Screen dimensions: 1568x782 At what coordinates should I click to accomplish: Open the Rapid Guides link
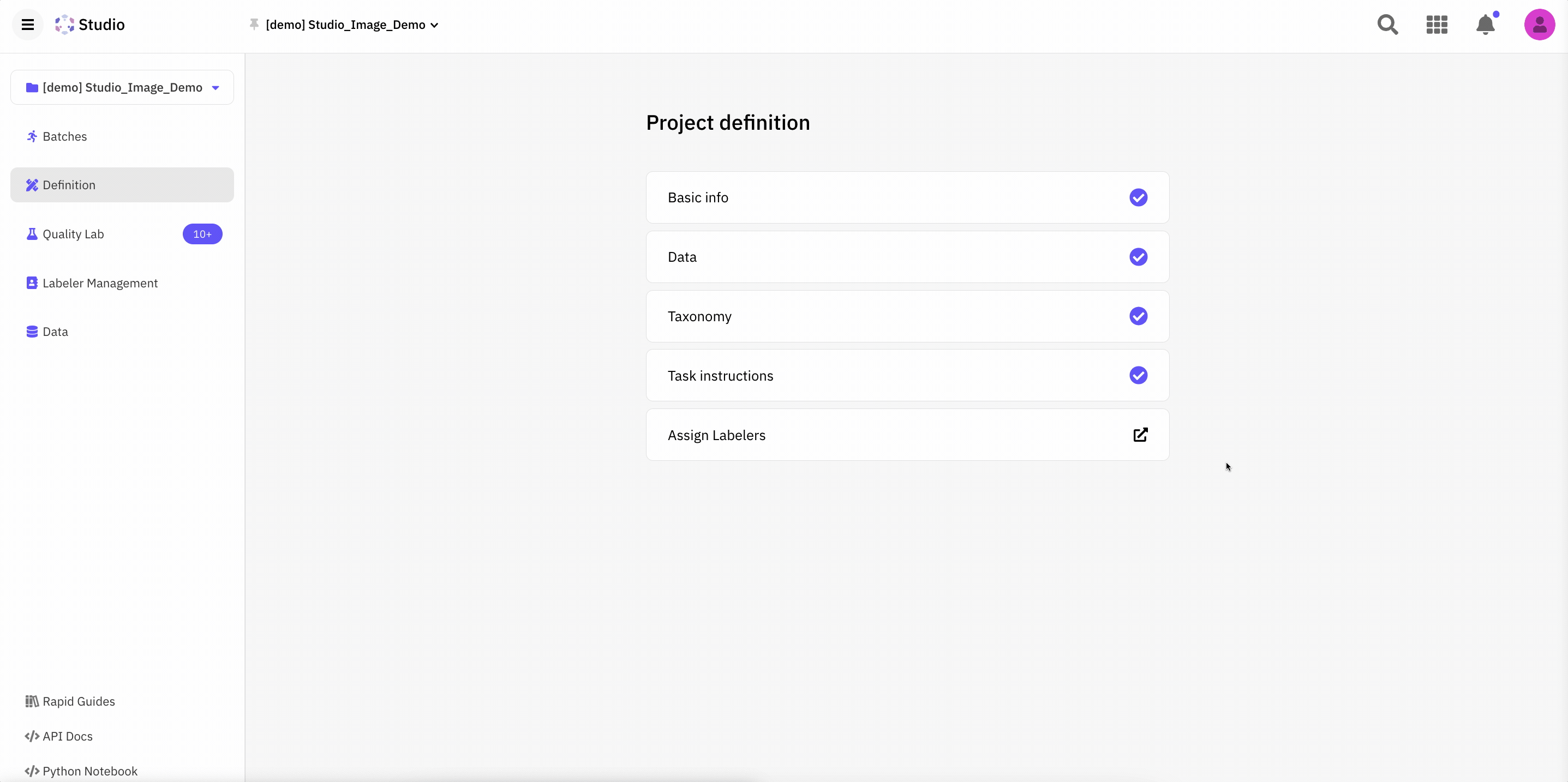(79, 701)
